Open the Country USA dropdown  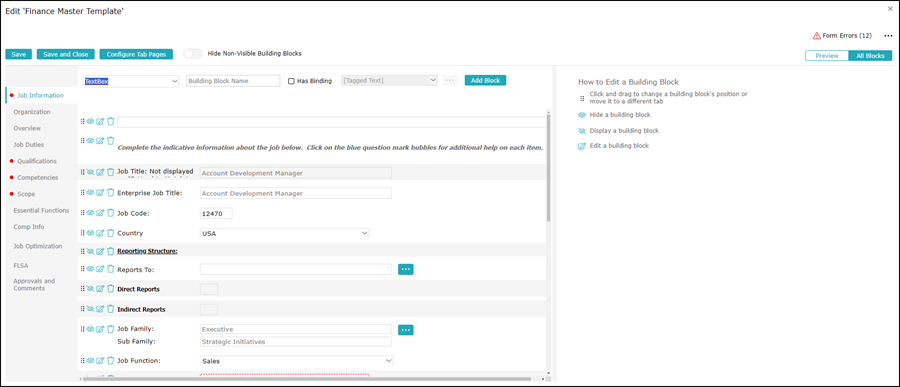[284, 234]
